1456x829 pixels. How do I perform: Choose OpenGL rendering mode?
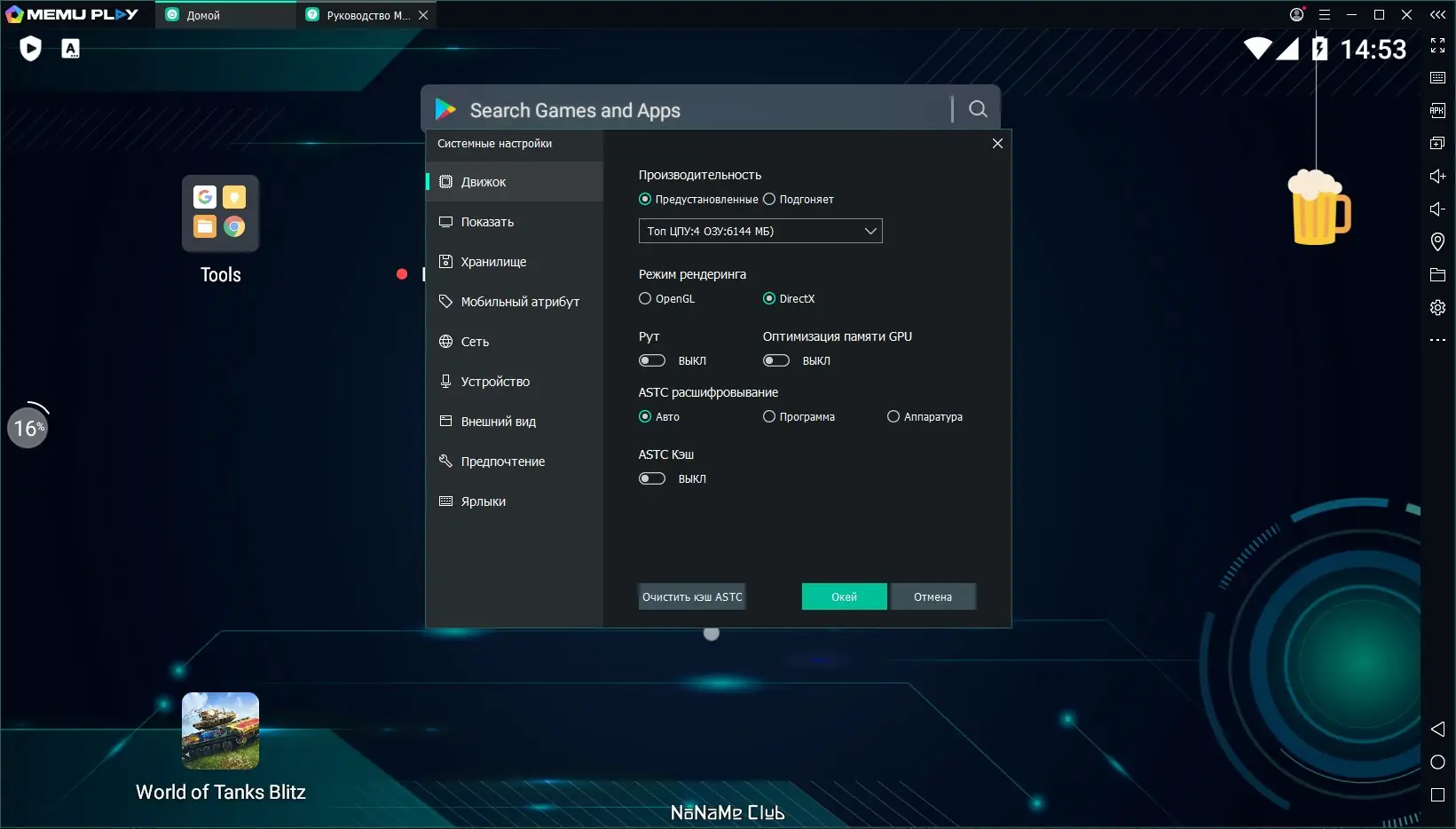click(667, 298)
